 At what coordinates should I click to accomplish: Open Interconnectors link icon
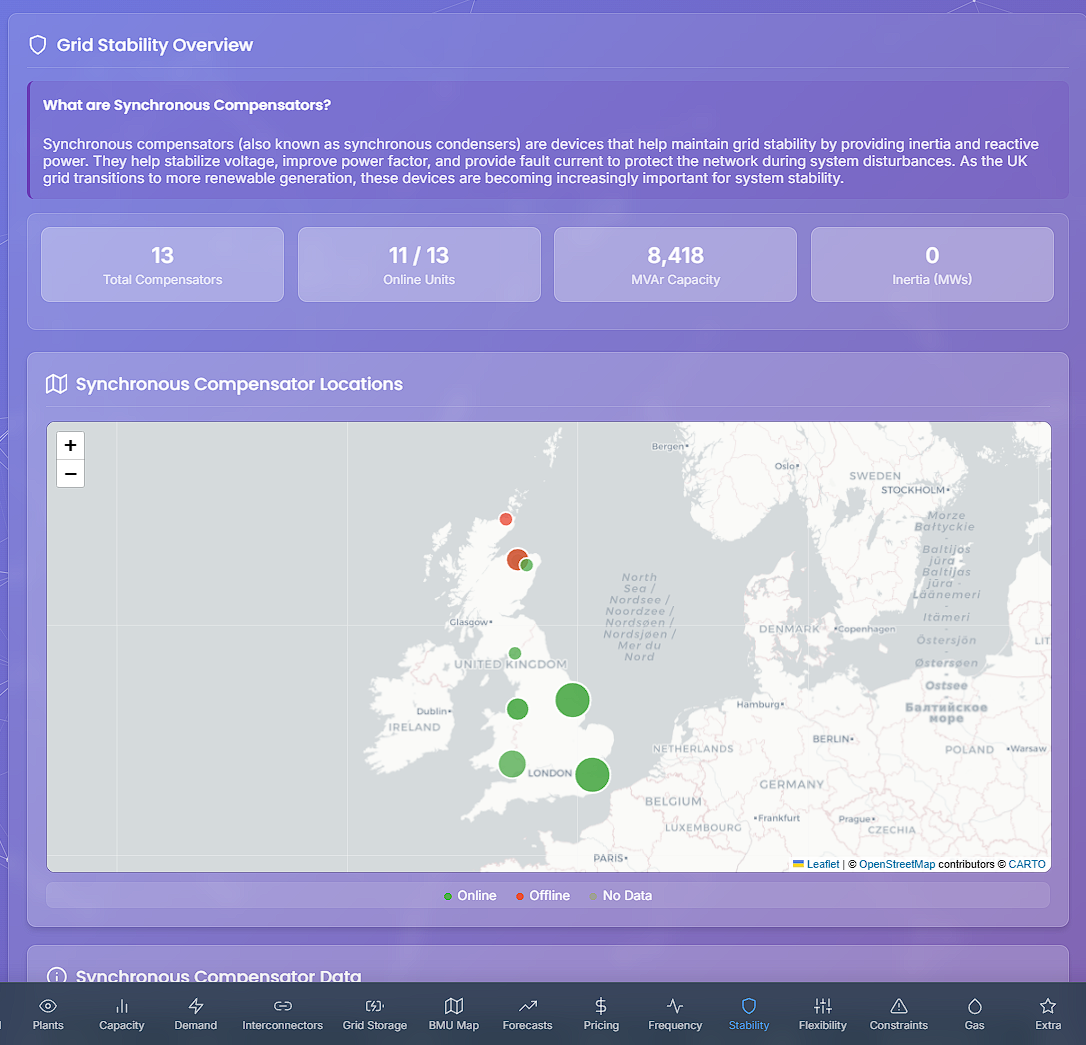click(x=283, y=1006)
